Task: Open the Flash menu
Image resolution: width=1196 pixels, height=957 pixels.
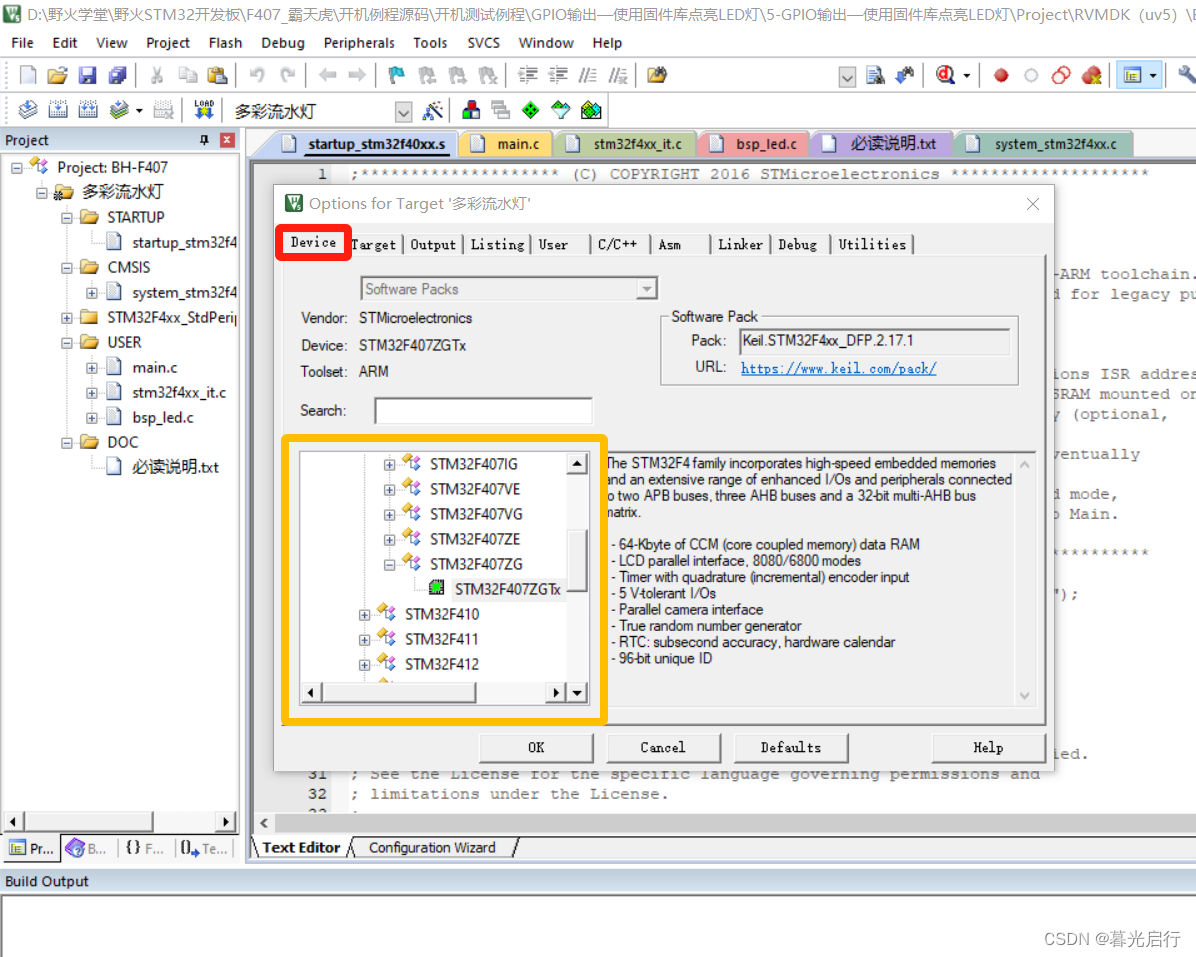Action: [x=225, y=43]
